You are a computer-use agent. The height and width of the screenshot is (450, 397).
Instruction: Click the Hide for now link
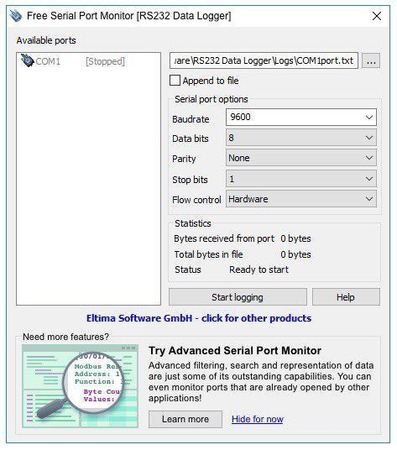(x=257, y=419)
